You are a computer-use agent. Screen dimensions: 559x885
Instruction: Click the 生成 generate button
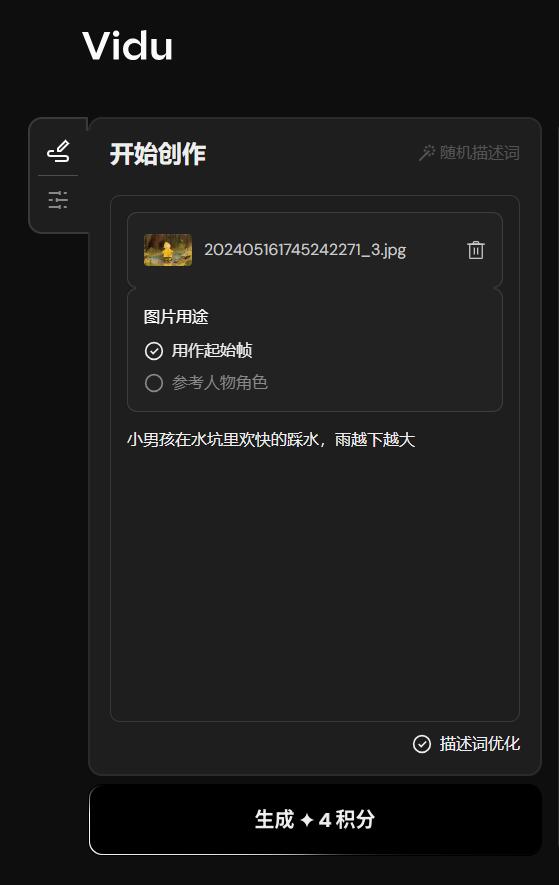pos(315,819)
